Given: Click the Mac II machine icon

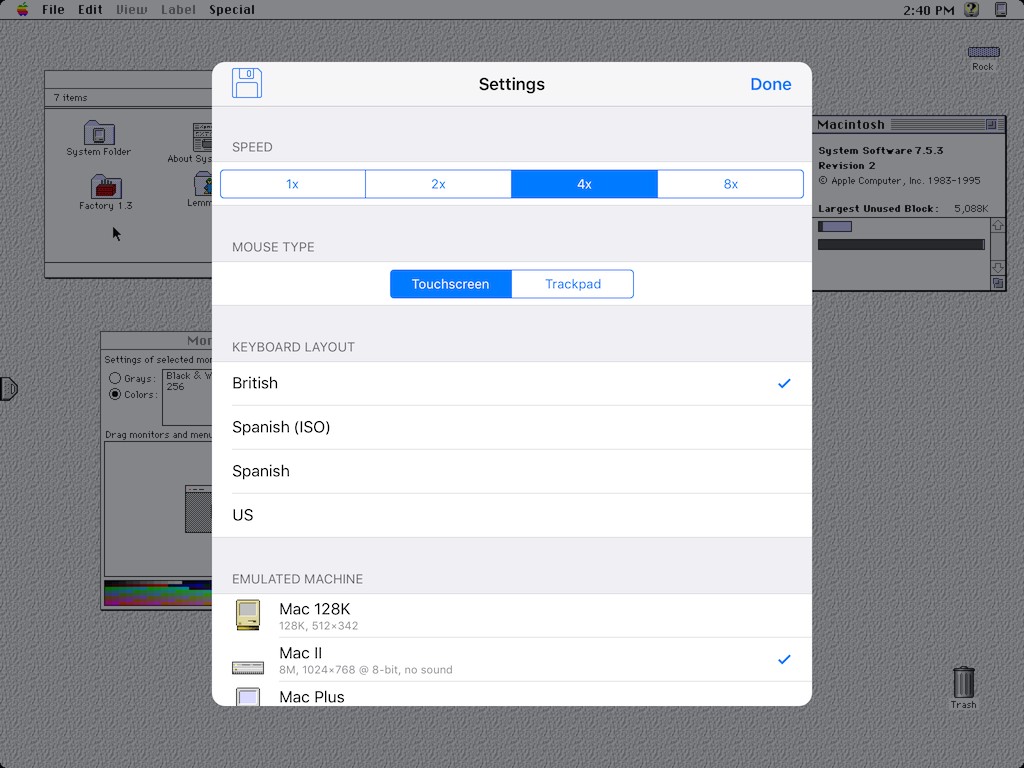Looking at the screenshot, I should click(248, 667).
